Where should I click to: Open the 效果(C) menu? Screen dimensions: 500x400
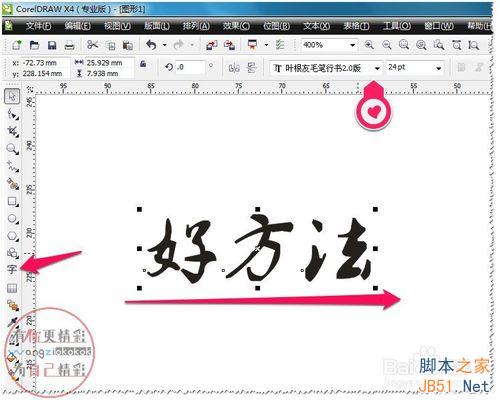point(236,26)
